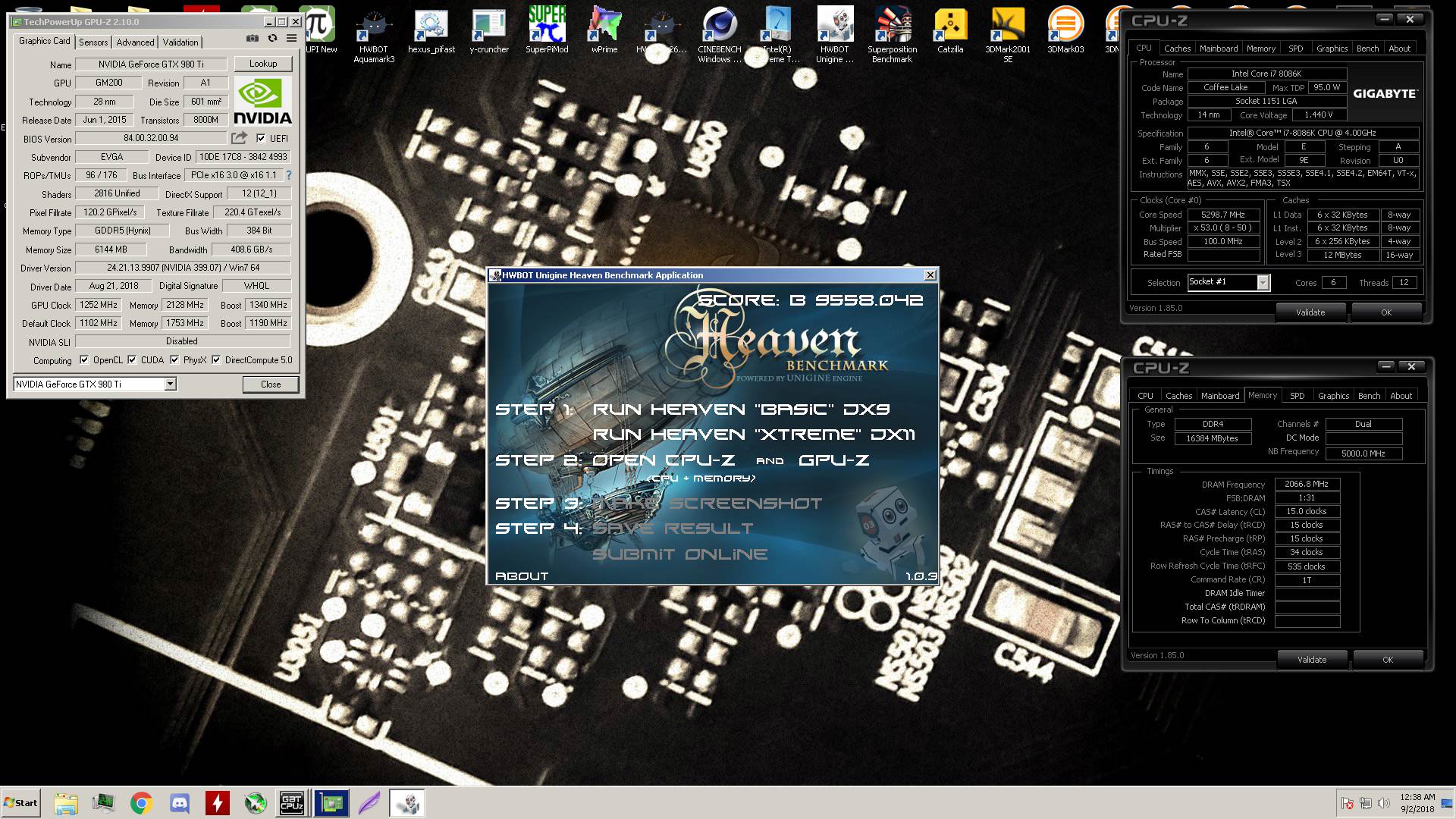
Task: Click the Core Speed value 5298.7 MHz
Action: pyautogui.click(x=1223, y=215)
